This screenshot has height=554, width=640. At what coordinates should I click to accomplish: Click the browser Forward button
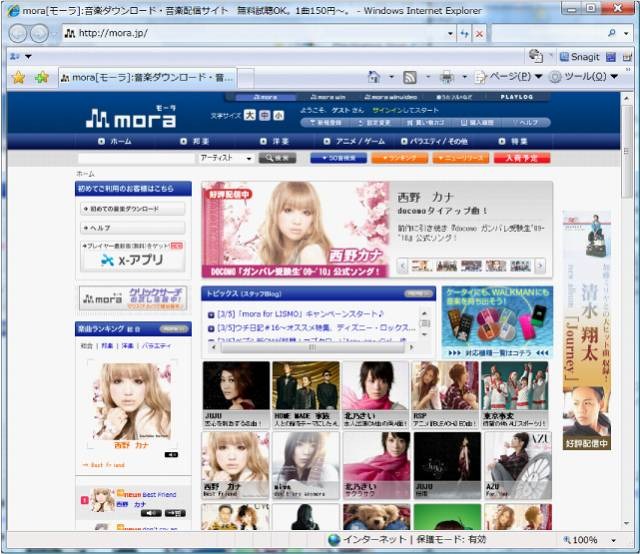coord(39,33)
